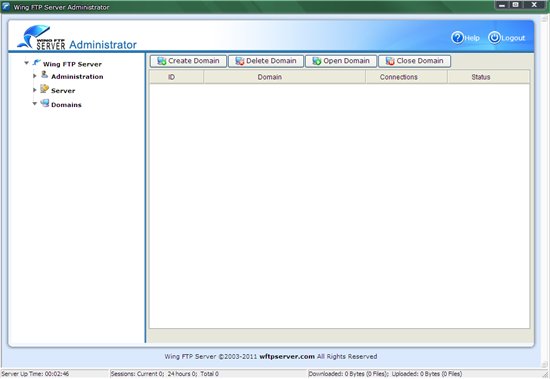This screenshot has height=379, width=550.
Task: Click the Open Domain button
Action: point(341,61)
